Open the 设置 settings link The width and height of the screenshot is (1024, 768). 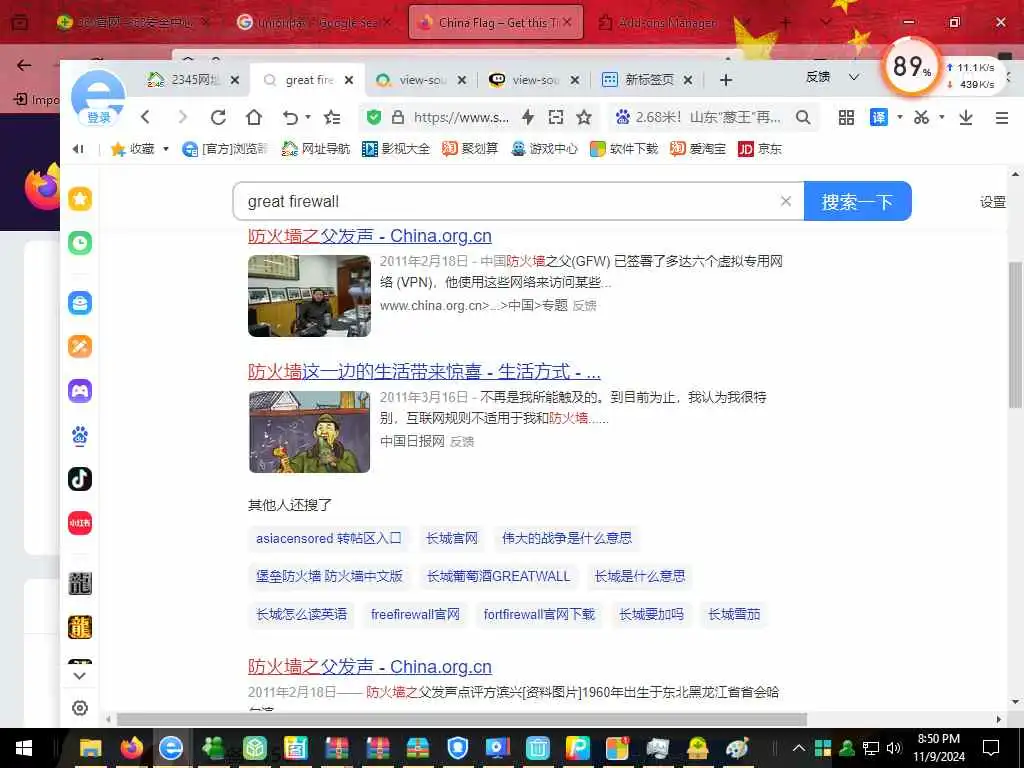click(x=993, y=202)
